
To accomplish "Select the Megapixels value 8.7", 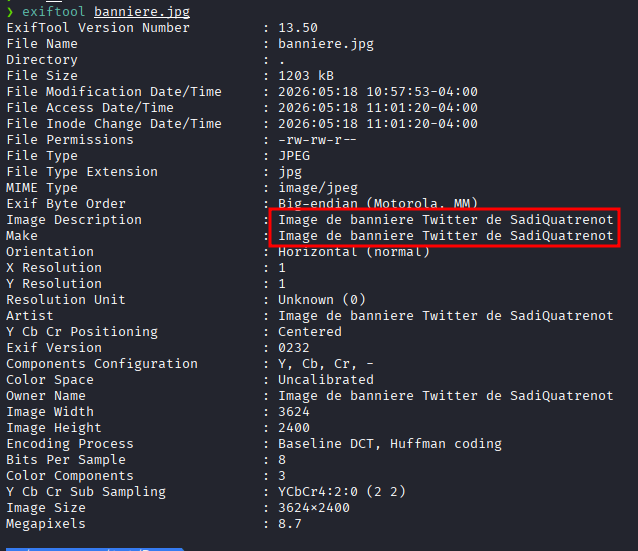I will (290, 524).
